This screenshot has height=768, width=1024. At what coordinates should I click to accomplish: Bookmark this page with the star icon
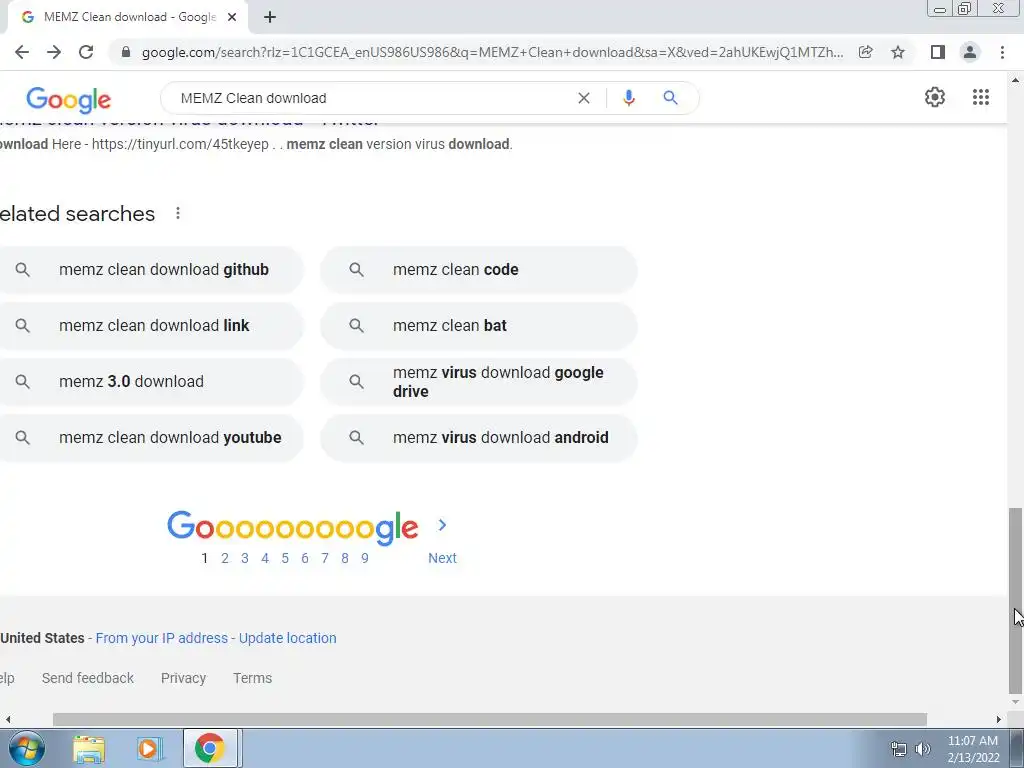(898, 52)
